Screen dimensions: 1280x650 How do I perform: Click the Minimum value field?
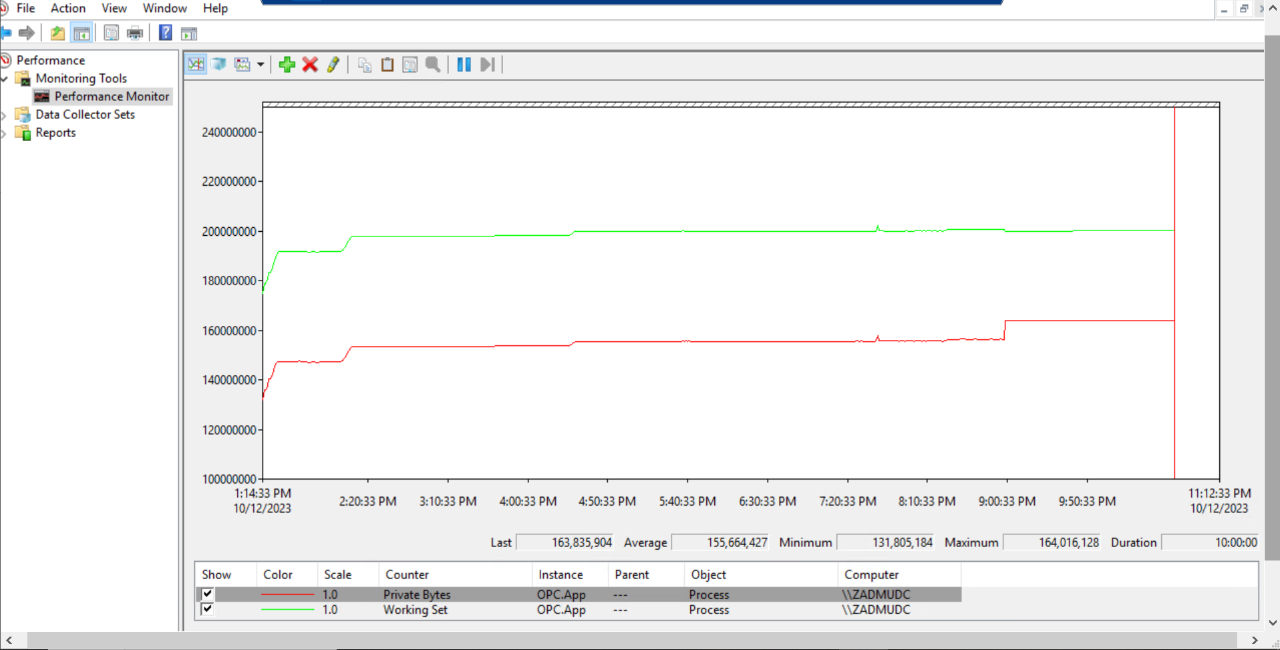point(887,543)
